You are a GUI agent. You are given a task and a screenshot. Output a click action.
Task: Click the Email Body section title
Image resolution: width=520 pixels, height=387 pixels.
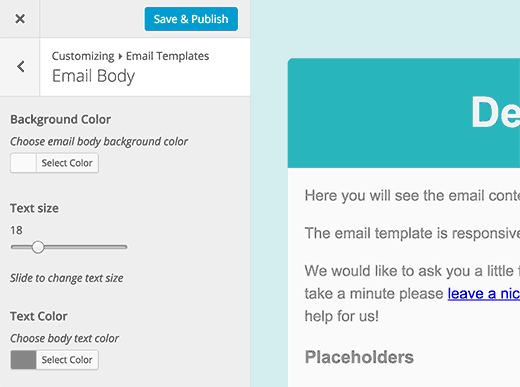[94, 76]
